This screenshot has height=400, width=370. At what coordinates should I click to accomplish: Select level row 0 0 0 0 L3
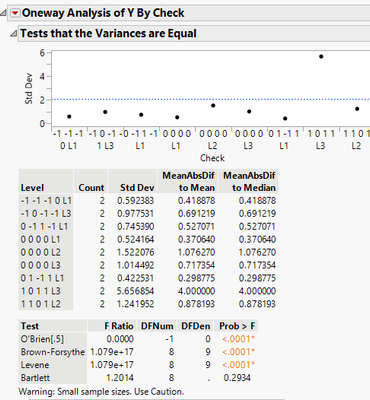click(46, 265)
